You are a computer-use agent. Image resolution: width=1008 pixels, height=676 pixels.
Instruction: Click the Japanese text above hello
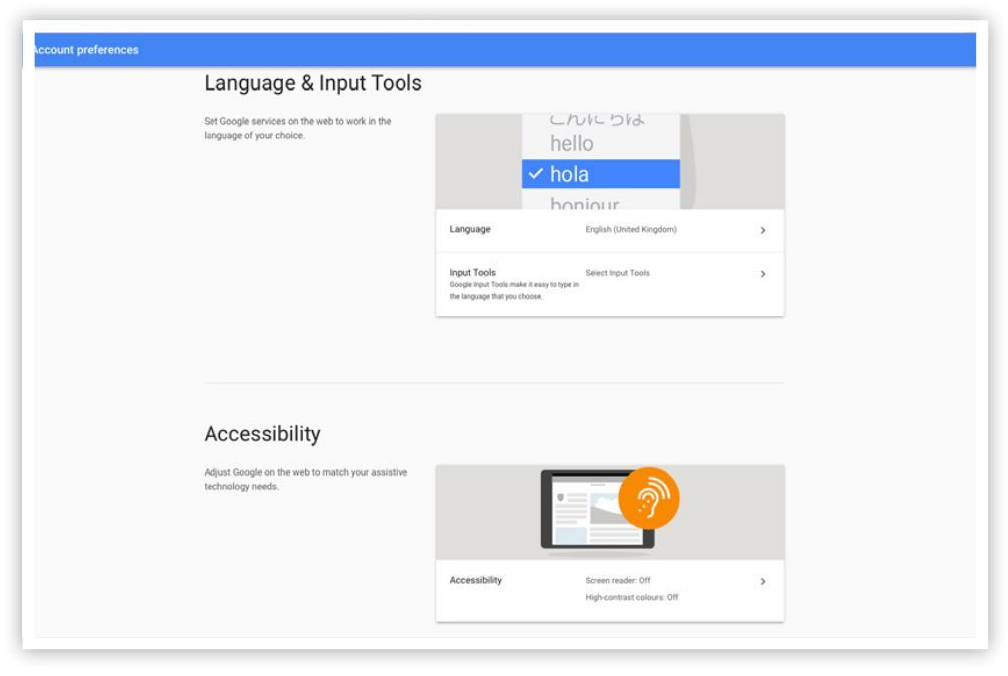pos(597,120)
